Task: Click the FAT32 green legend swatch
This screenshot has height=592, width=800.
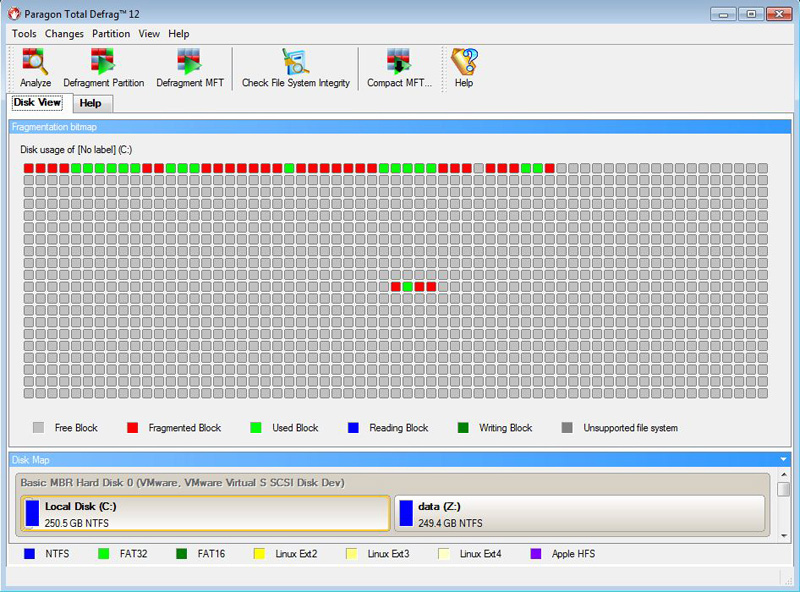Action: click(104, 554)
